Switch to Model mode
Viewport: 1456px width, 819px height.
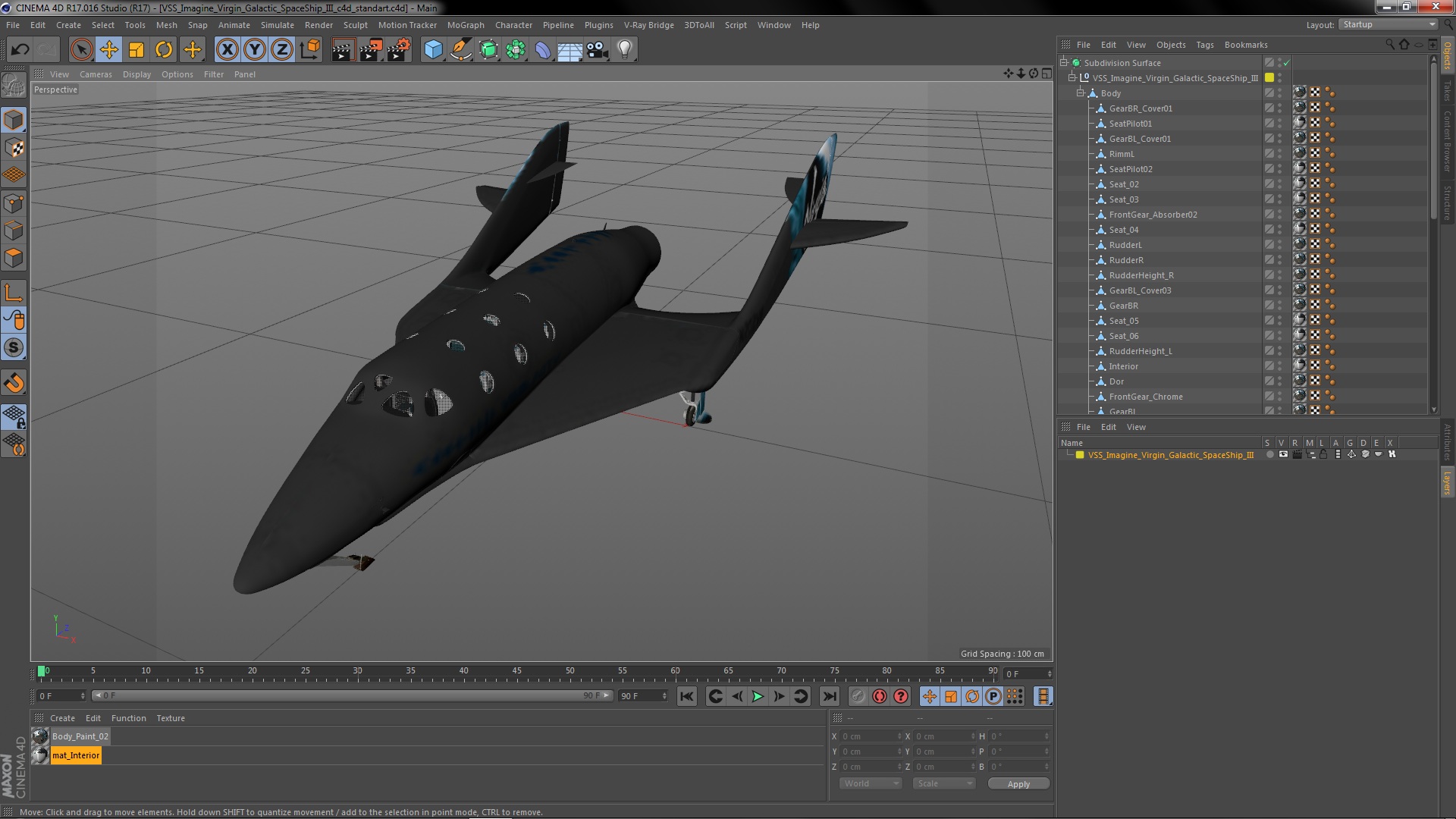coord(14,120)
